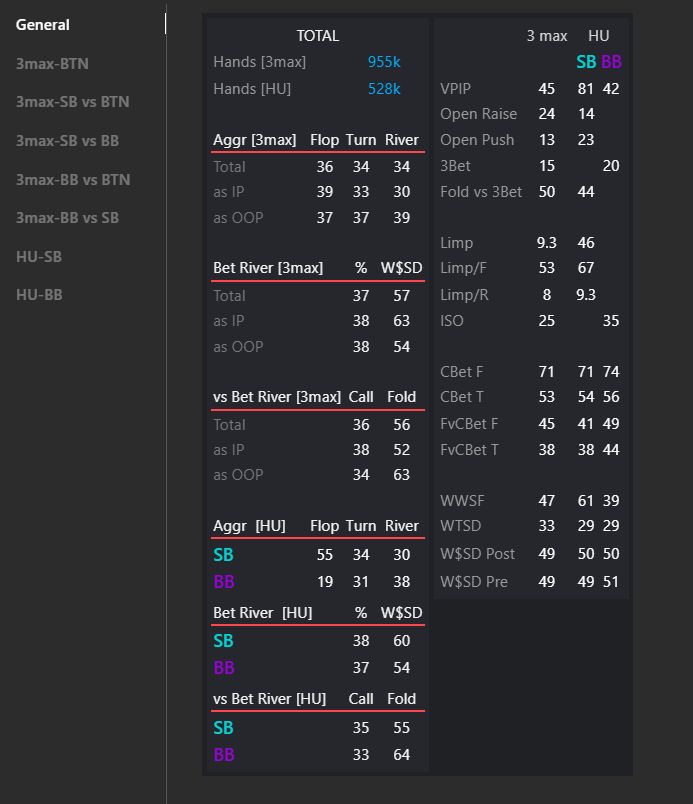This screenshot has width=693, height=804.
Task: Click the Aggr [HU] section header
Action: [249, 526]
